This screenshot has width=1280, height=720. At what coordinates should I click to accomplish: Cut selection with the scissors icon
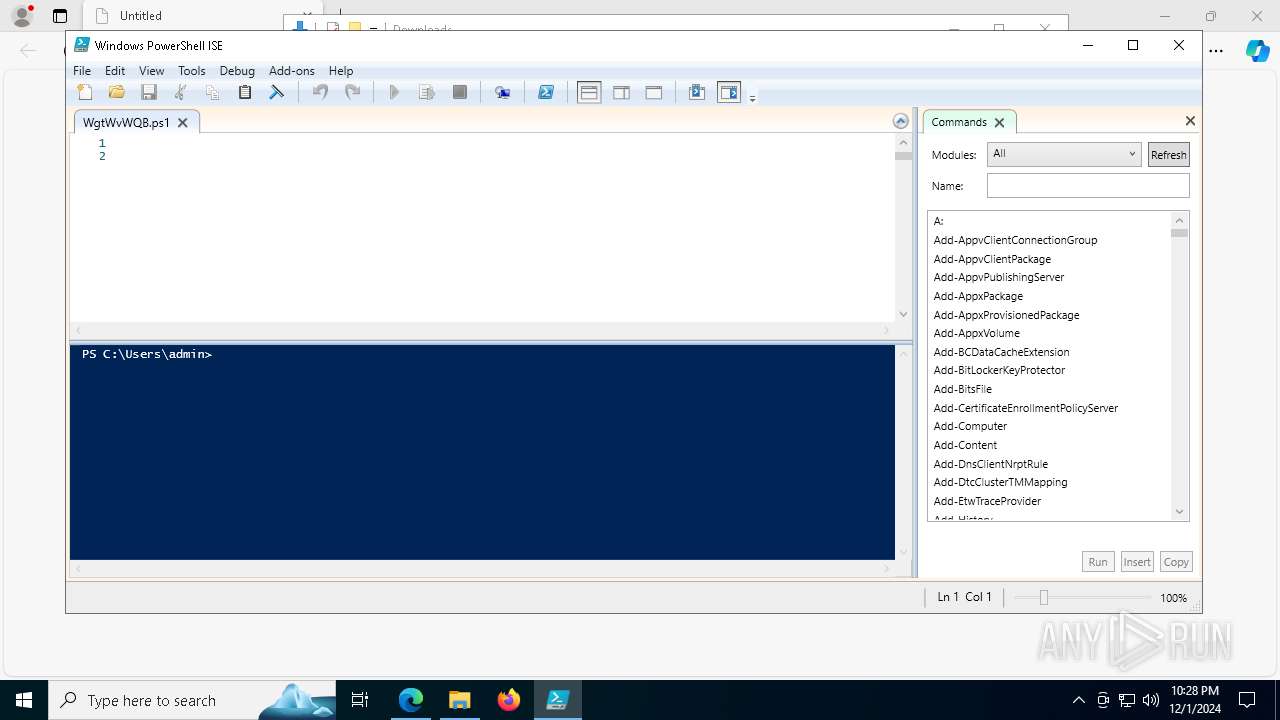tap(181, 92)
